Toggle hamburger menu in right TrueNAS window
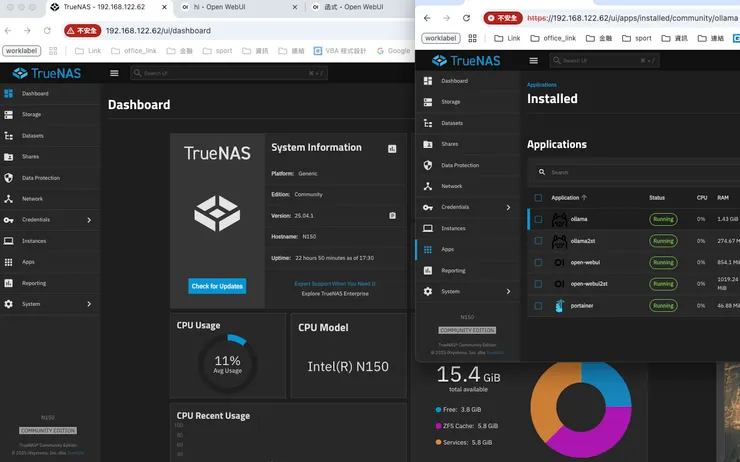The width and height of the screenshot is (740, 462). pos(534,60)
